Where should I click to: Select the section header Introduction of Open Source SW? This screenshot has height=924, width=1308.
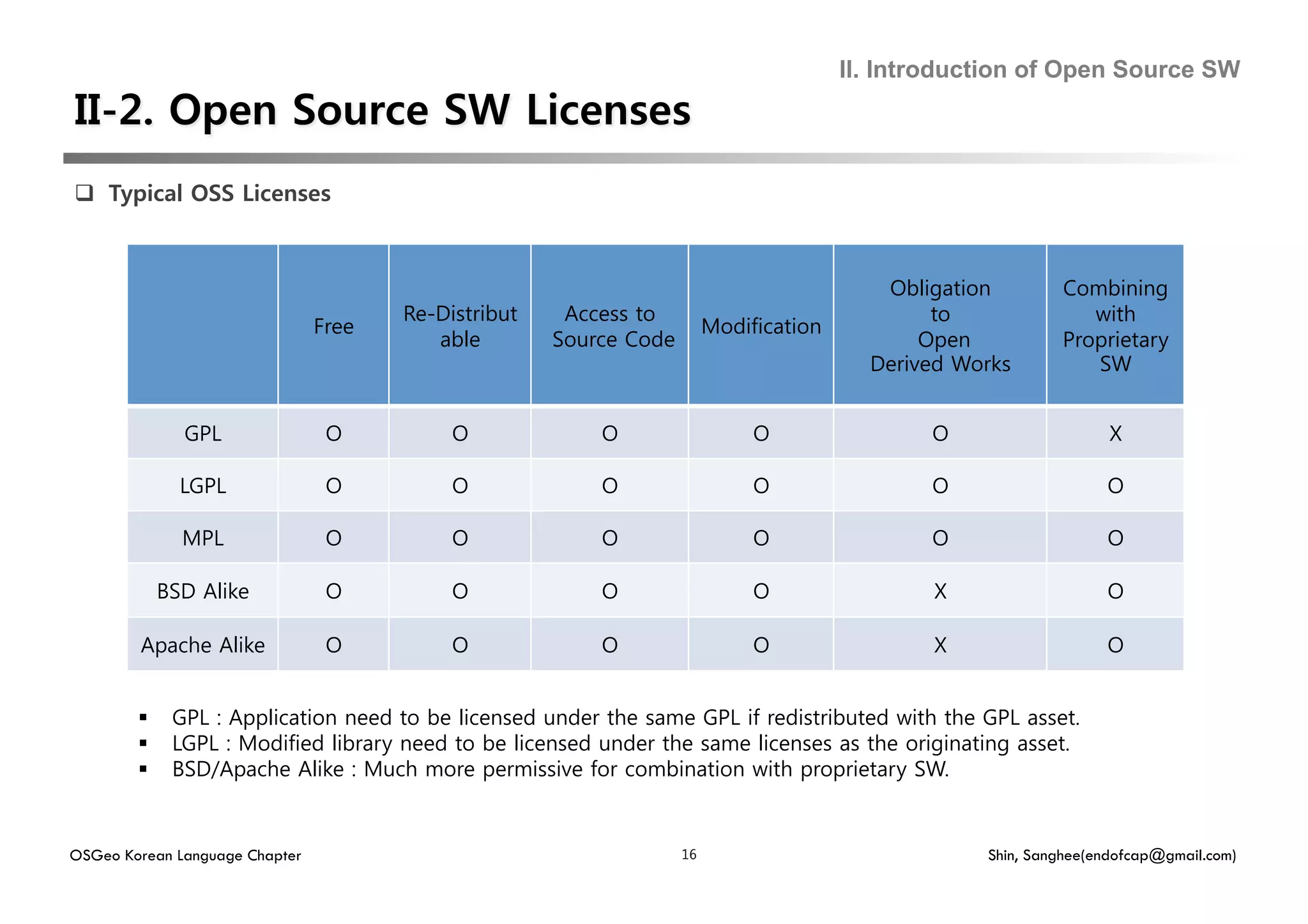click(x=1038, y=70)
